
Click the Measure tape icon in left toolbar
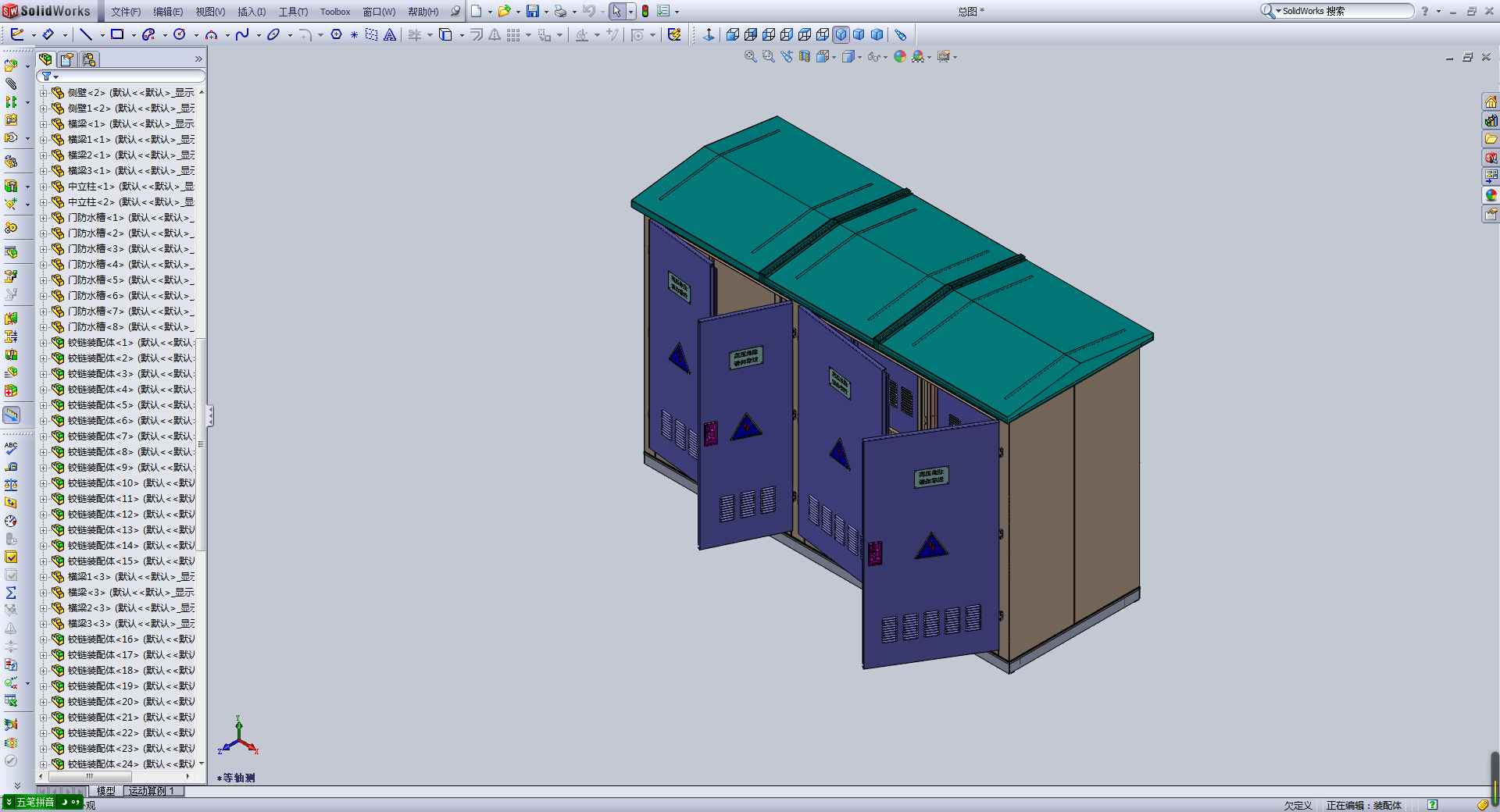(11, 467)
